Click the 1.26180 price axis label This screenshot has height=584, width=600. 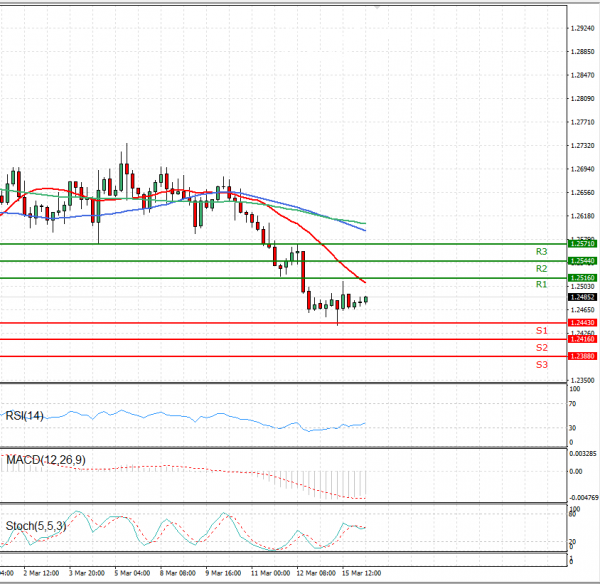pyautogui.click(x=582, y=216)
